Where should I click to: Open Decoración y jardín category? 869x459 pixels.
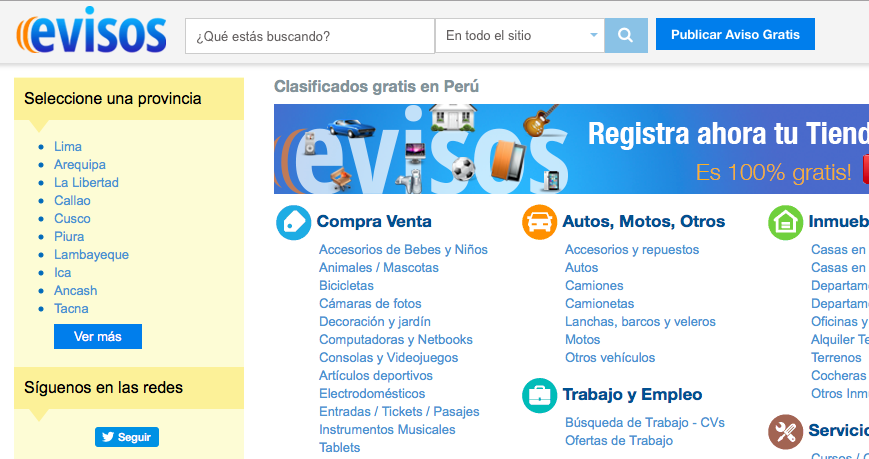click(375, 322)
